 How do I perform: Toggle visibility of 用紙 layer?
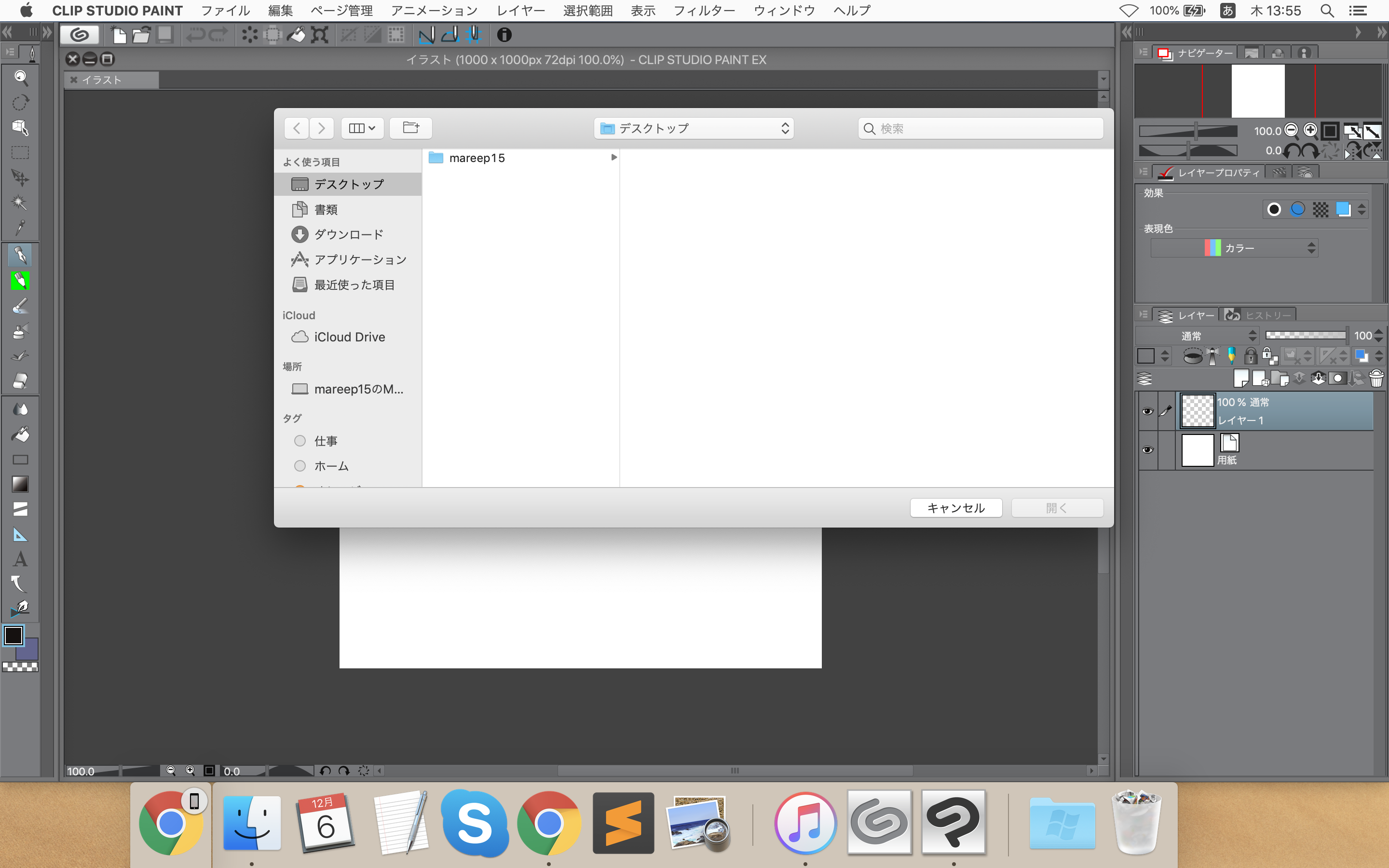click(1147, 449)
